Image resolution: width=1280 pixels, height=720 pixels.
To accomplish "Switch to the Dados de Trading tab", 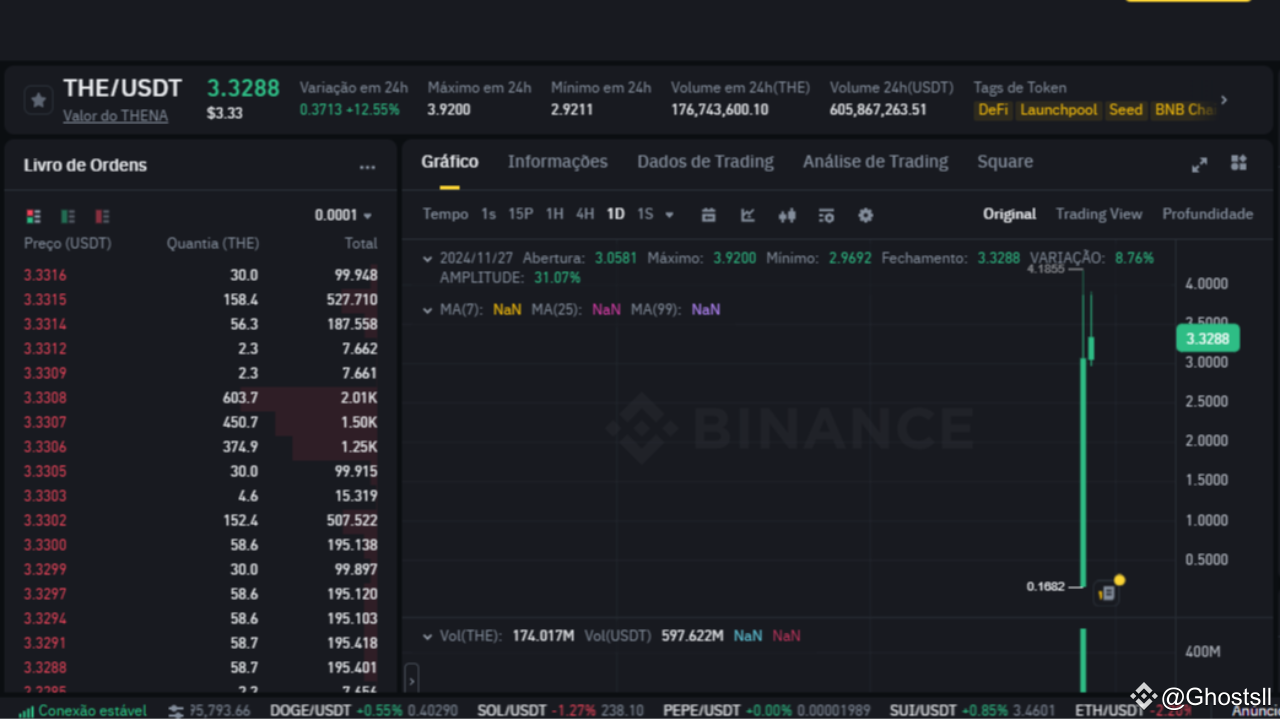I will tap(705, 161).
